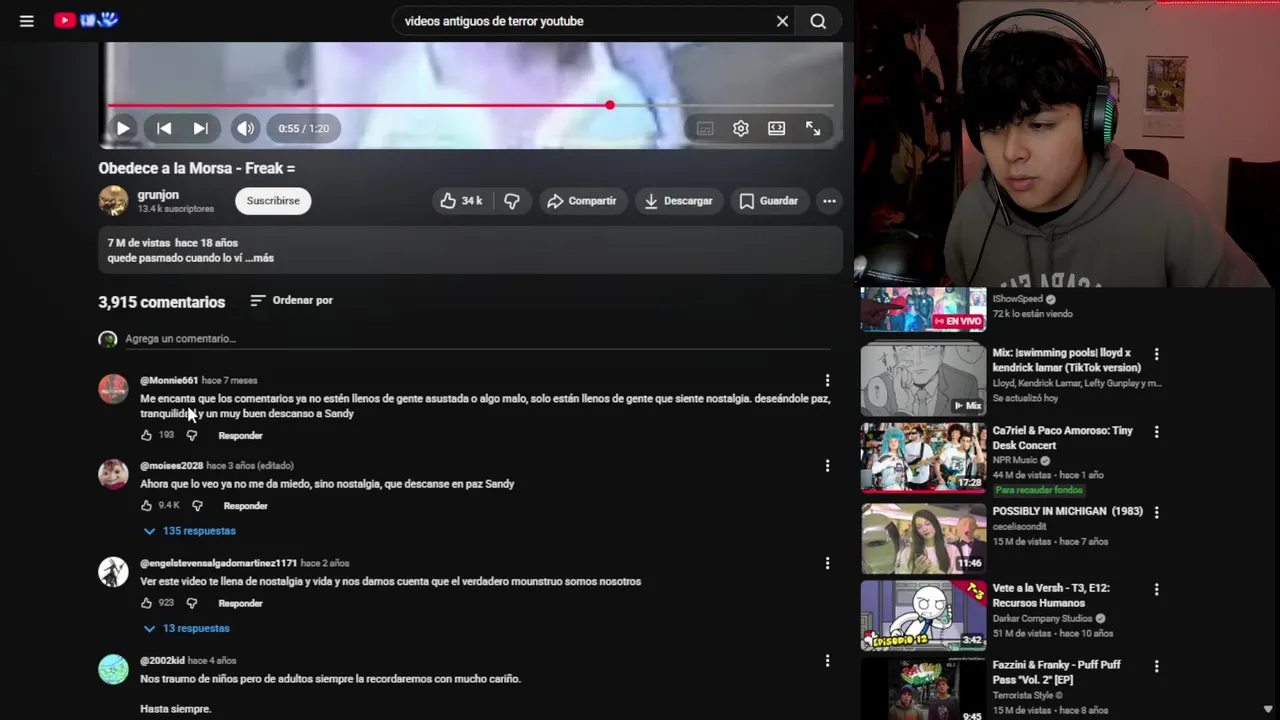This screenshot has width=1280, height=720.
Task: Open the Ordenar por sort menu
Action: point(291,300)
